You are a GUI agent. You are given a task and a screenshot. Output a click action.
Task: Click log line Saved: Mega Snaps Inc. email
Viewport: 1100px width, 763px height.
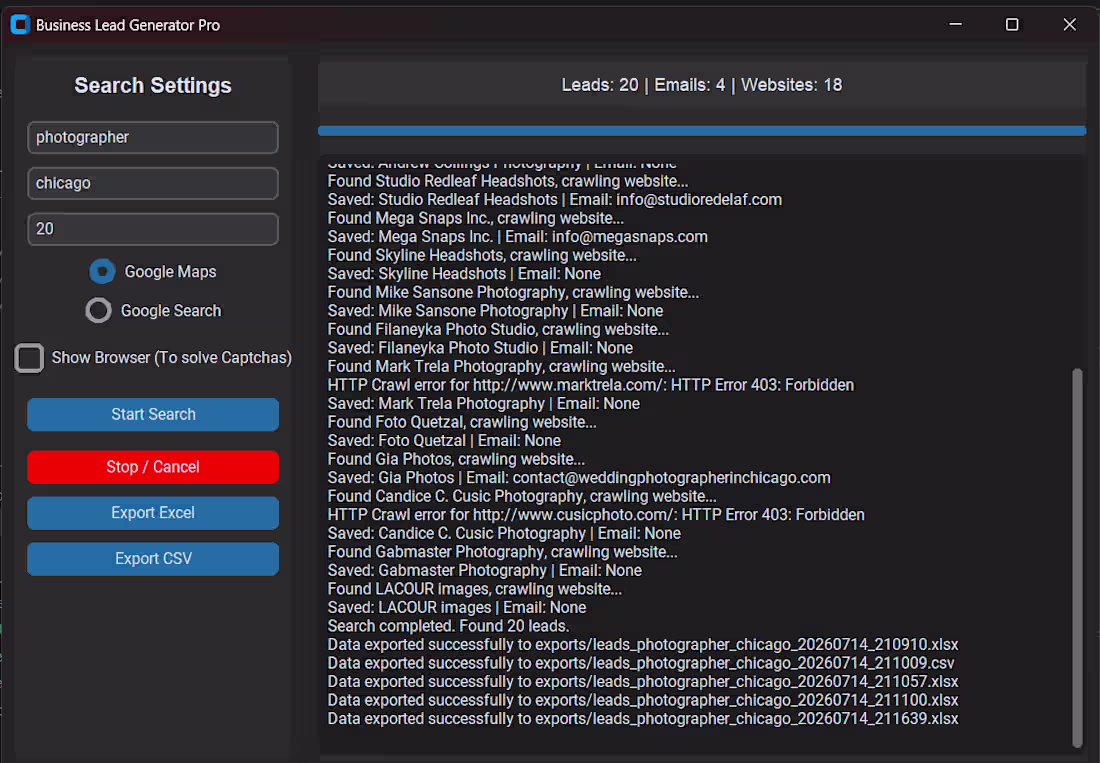click(517, 237)
